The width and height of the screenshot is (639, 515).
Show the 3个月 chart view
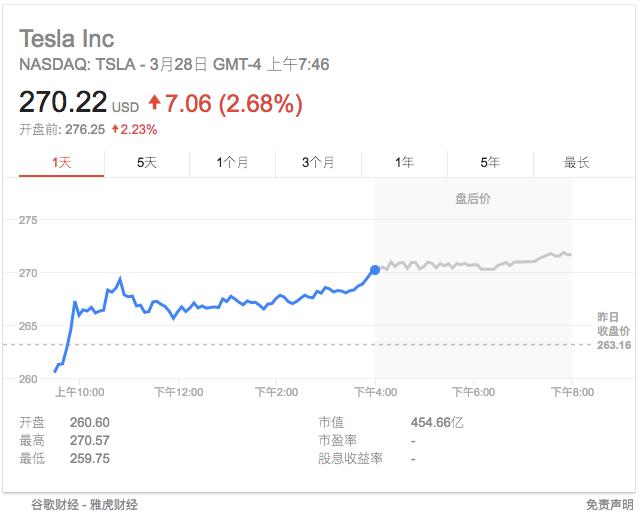pos(318,163)
